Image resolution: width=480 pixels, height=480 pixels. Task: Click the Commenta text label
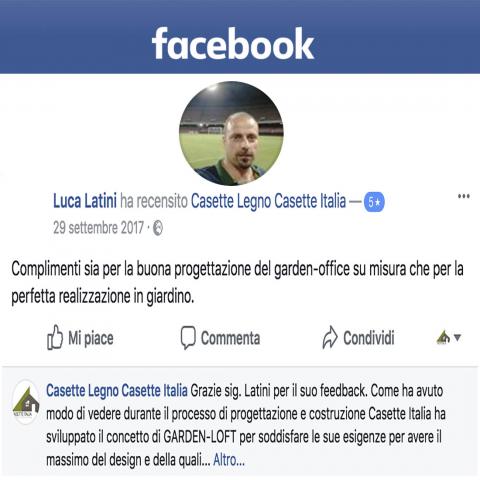[x=230, y=338]
